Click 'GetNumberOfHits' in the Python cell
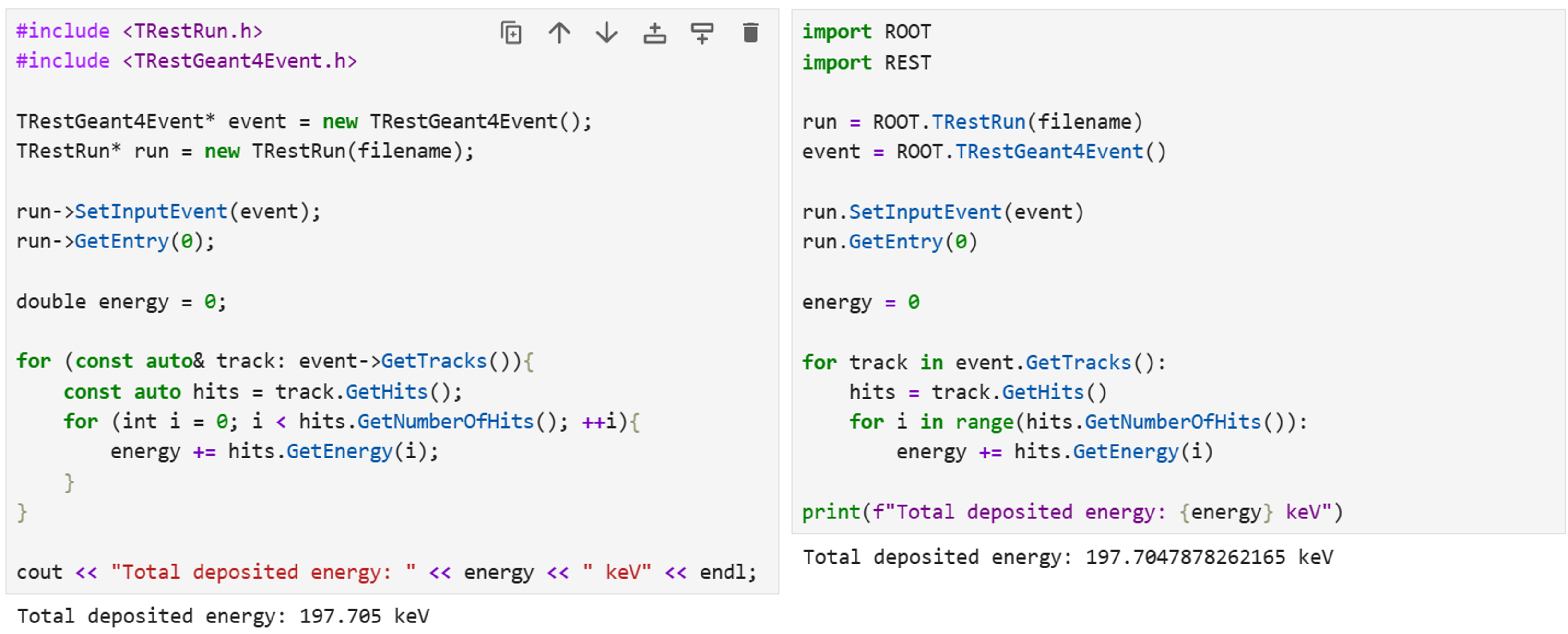This screenshot has width=1568, height=634. pyautogui.click(x=1172, y=422)
